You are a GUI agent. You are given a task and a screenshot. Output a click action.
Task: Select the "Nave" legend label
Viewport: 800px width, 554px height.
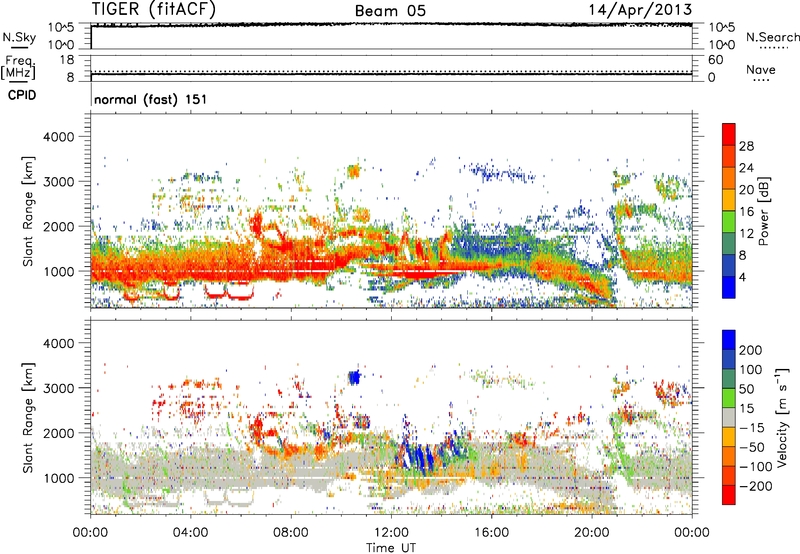pos(761,69)
